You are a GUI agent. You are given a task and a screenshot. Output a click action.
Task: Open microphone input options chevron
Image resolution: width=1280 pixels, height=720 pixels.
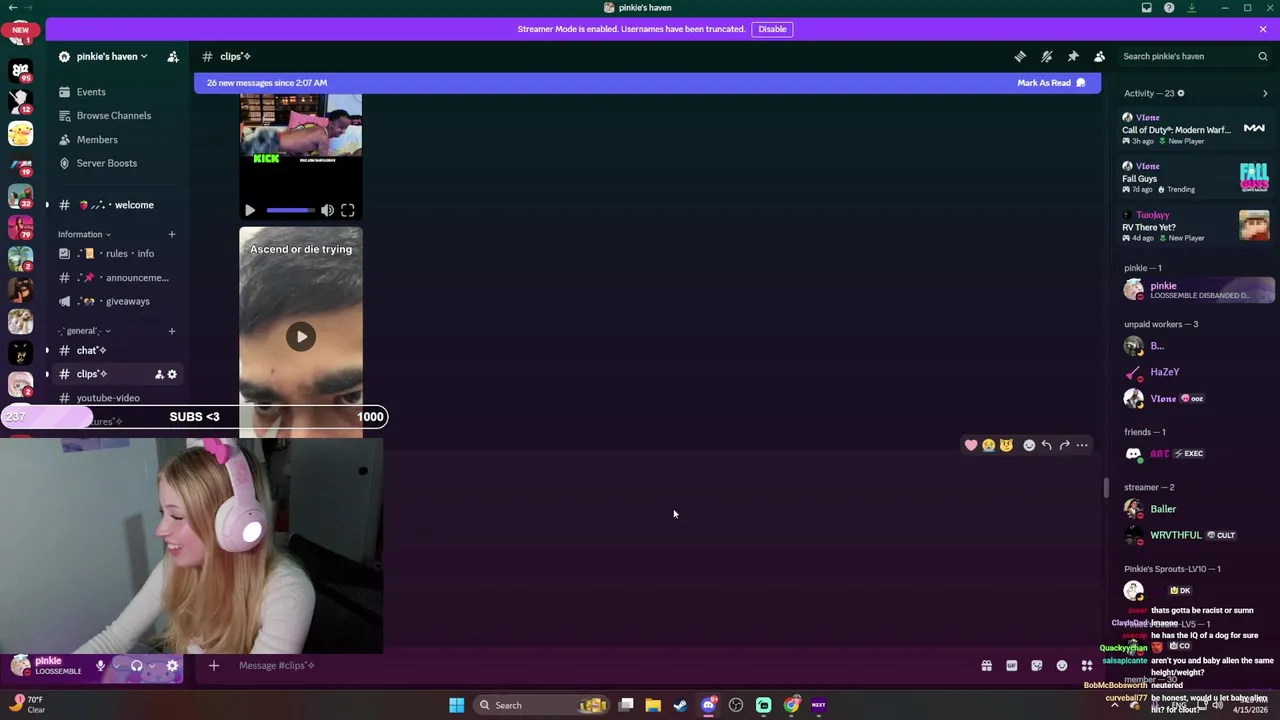coord(116,666)
